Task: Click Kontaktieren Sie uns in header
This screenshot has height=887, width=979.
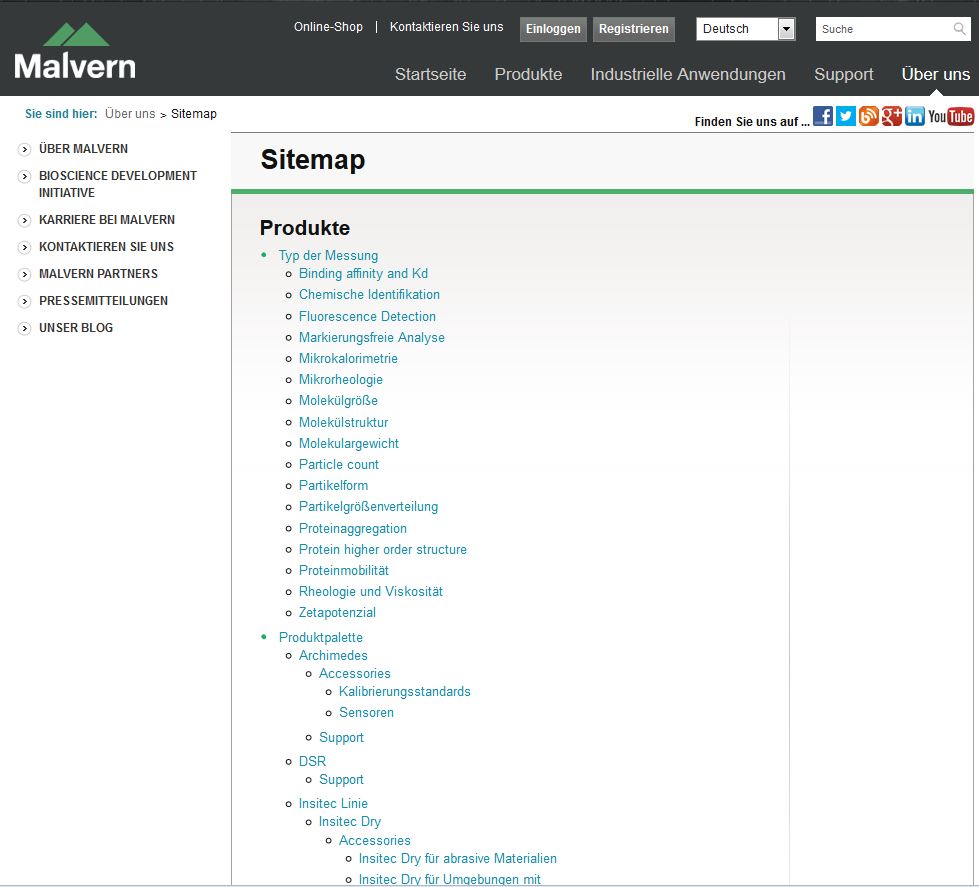Action: click(x=446, y=27)
